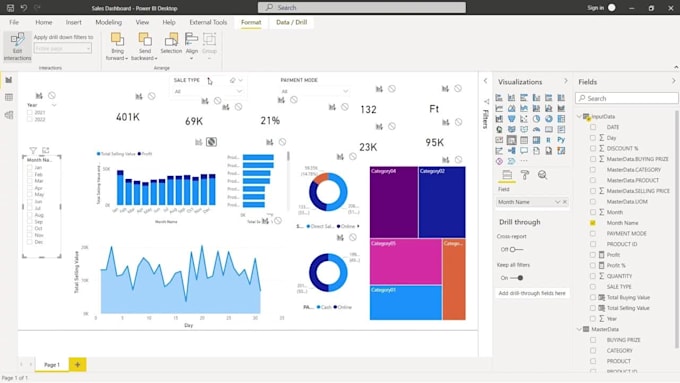This screenshot has width=680, height=383.
Task: Tick the QUANTITY field checkbox
Action: tap(593, 276)
